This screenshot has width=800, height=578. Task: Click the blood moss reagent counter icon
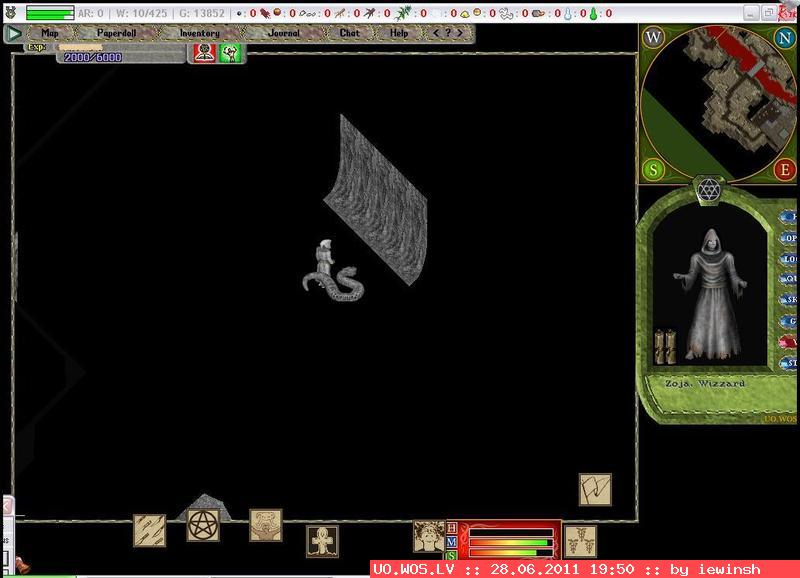click(264, 13)
